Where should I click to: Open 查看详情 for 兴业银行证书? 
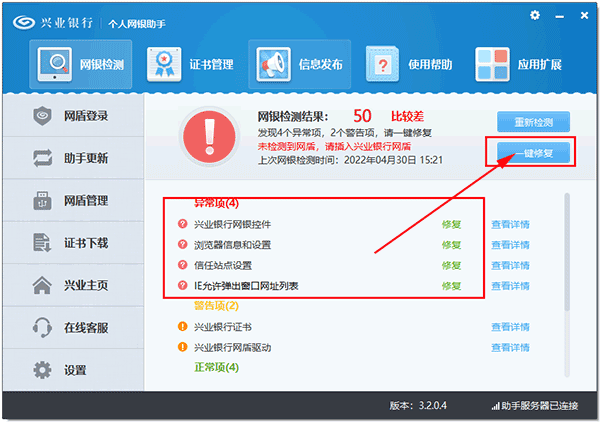(x=510, y=327)
